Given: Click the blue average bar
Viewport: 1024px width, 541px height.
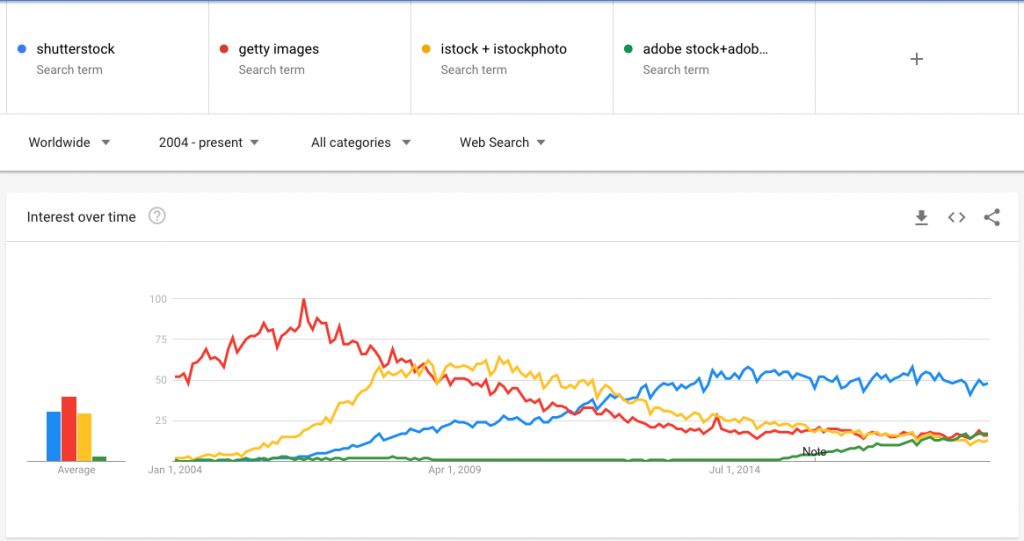Looking at the screenshot, I should [54, 436].
